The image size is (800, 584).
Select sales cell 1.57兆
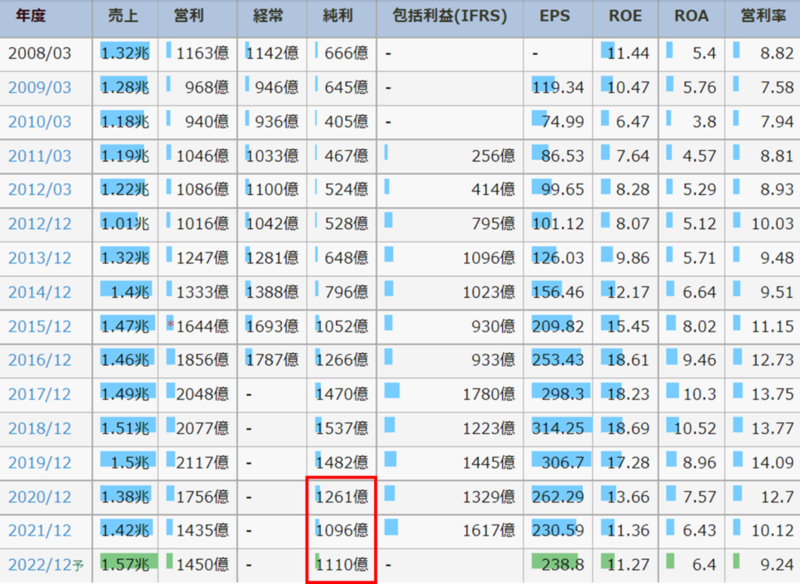point(125,565)
